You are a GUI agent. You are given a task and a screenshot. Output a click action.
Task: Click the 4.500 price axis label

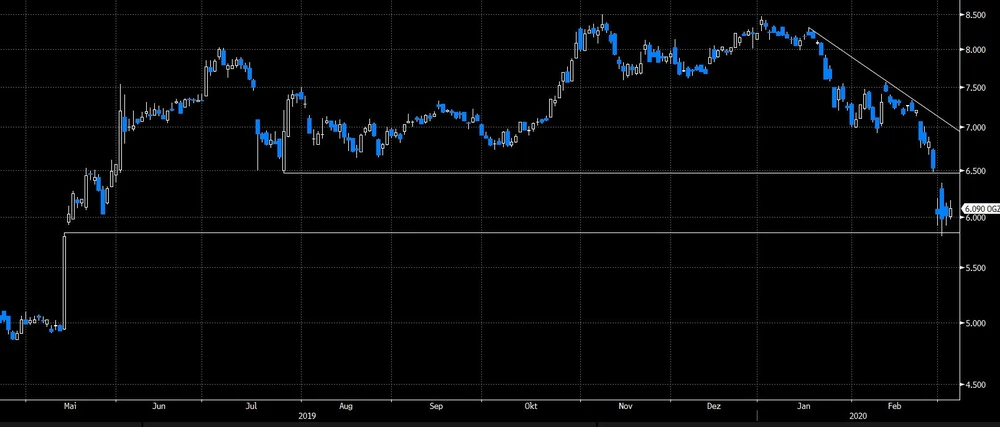976,384
